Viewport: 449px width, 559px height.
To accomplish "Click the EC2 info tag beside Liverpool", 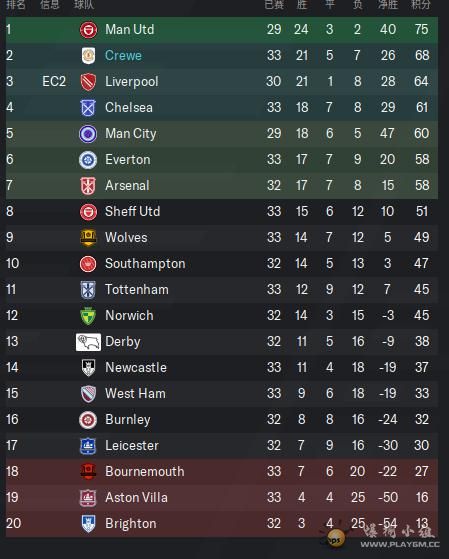I will click(x=54, y=82).
